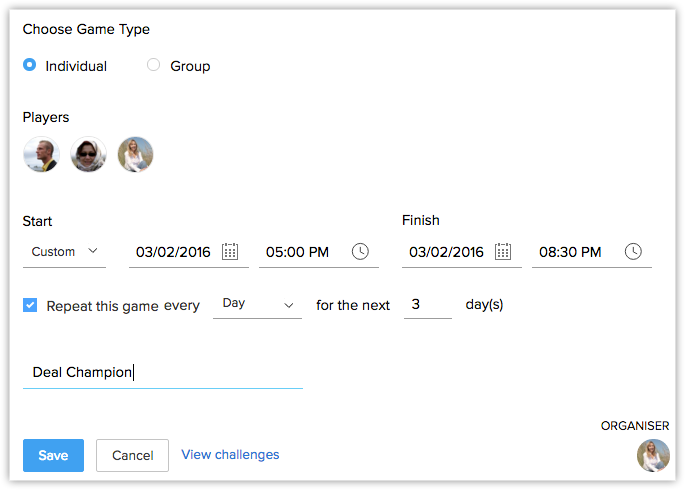Open the start date calendar picker
Image resolution: width=685 pixels, height=490 pixels.
(230, 252)
